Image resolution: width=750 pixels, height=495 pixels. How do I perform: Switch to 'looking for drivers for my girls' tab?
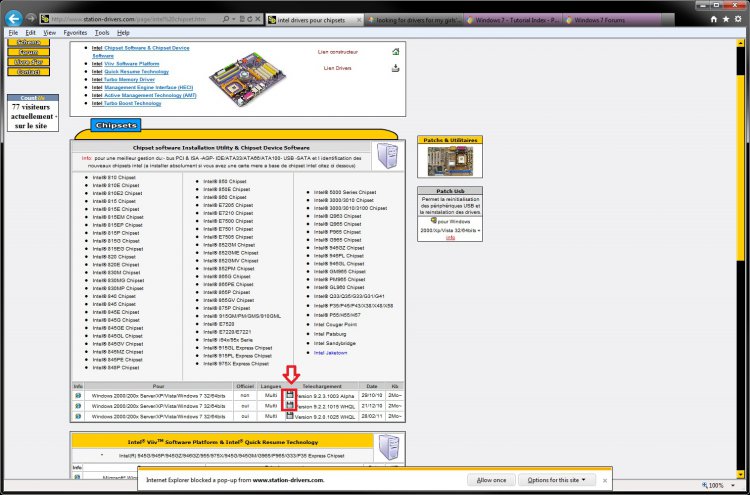[x=414, y=20]
